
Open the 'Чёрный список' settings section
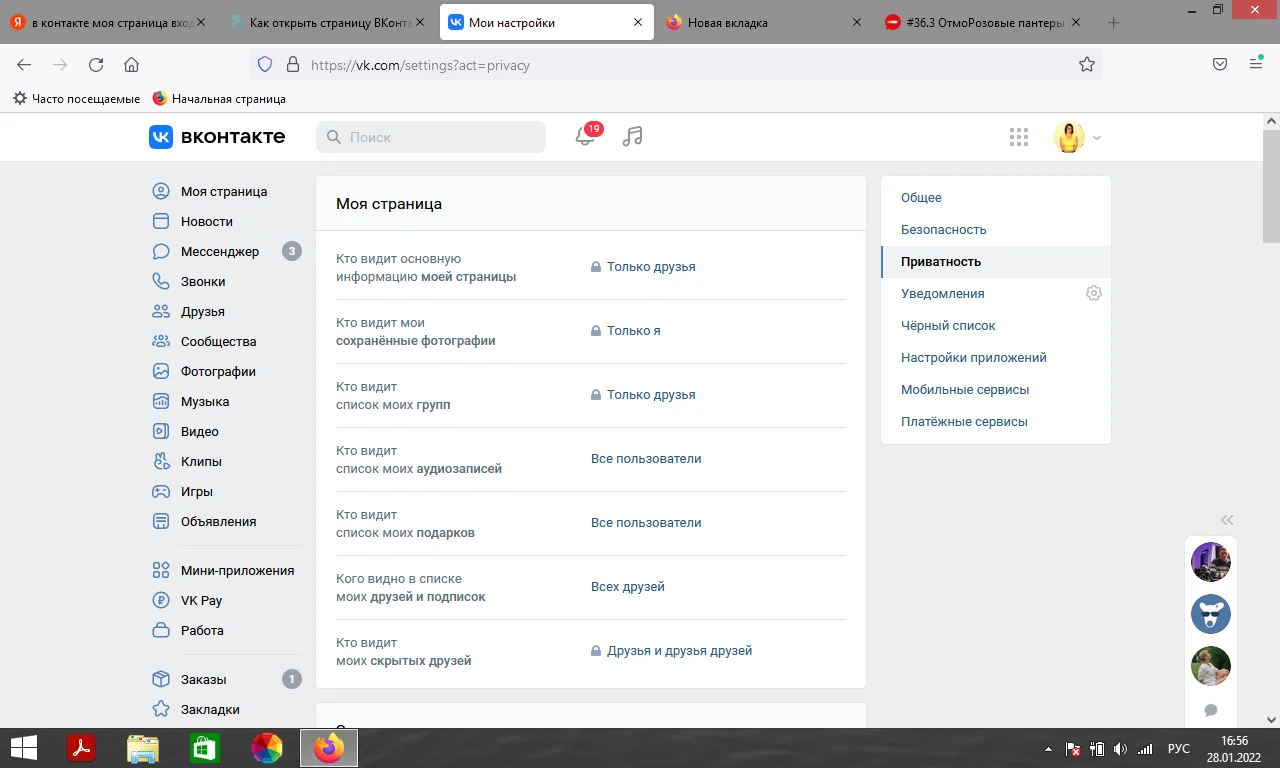point(948,326)
